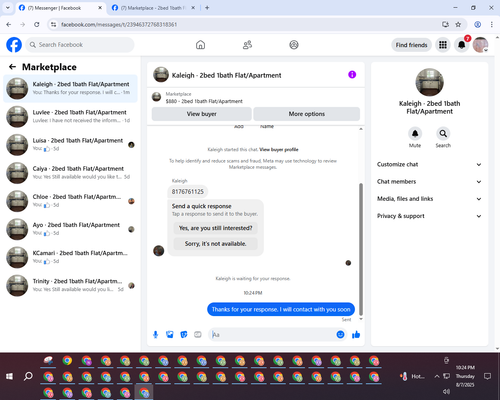Open the weather widget in the taskbar
The width and height of the screenshot is (500, 400).
(412, 376)
